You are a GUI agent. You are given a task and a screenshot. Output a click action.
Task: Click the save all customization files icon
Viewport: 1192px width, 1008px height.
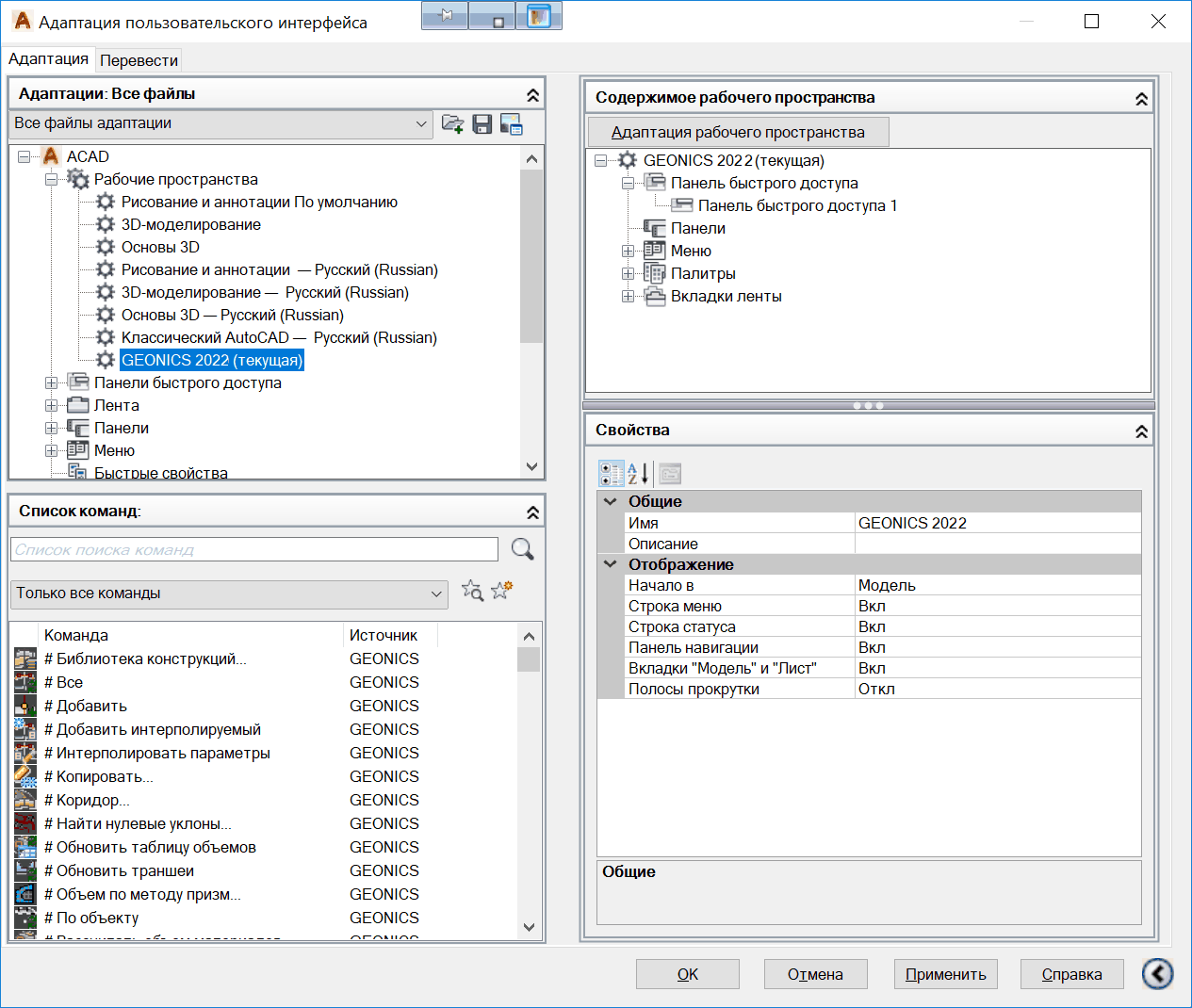tap(482, 124)
